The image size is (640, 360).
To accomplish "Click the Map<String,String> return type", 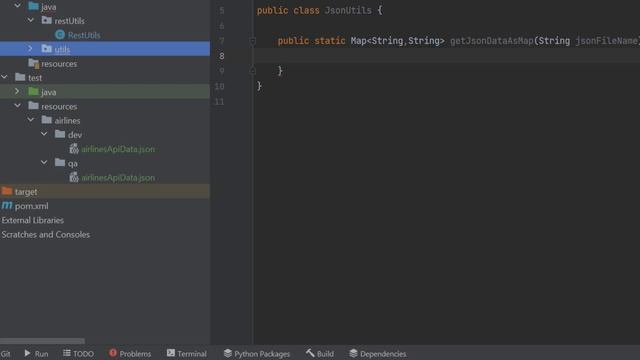I will (398, 41).
